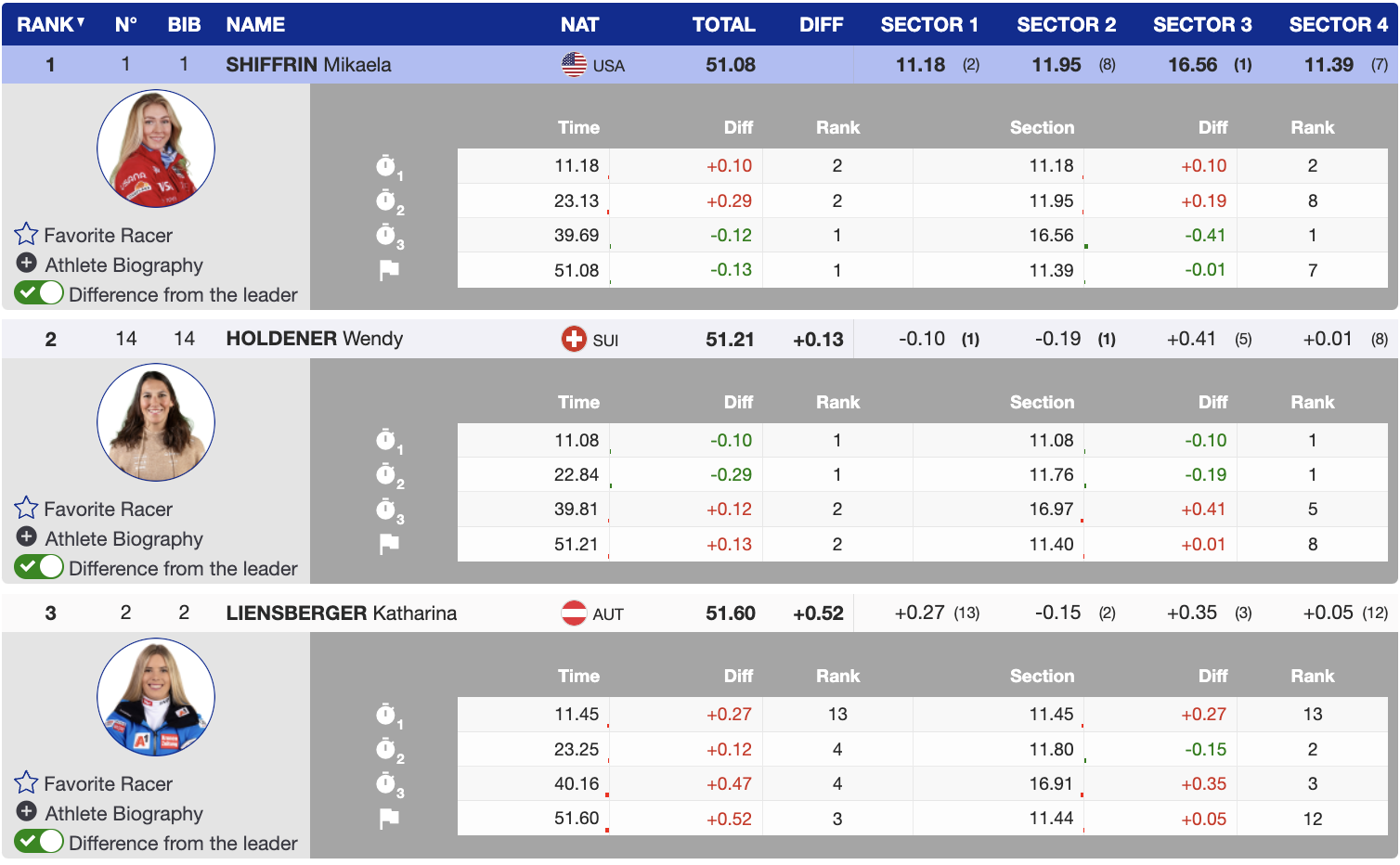Click the USA flag icon
The image size is (1400, 865).
tap(574, 64)
